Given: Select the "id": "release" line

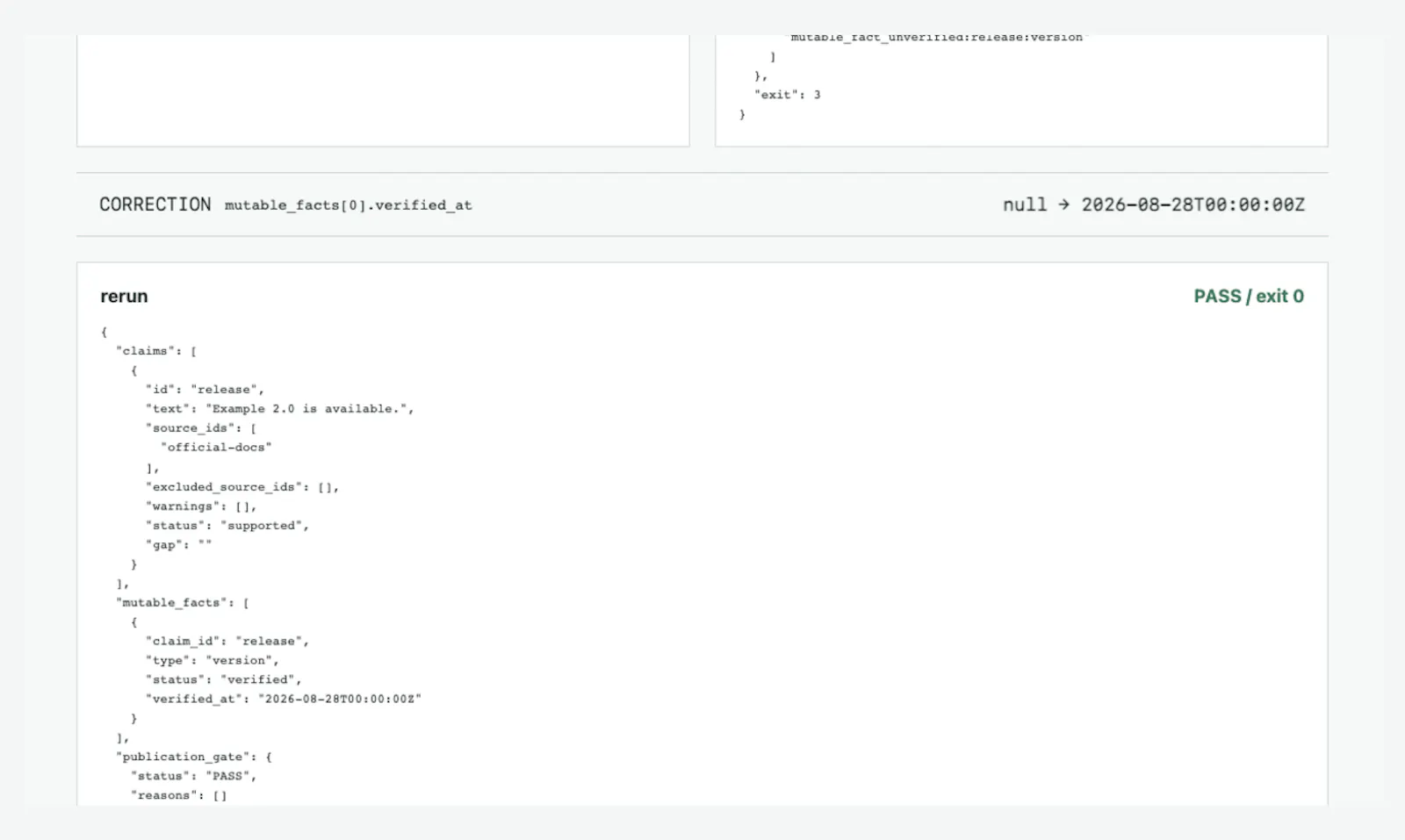Looking at the screenshot, I should [205, 390].
